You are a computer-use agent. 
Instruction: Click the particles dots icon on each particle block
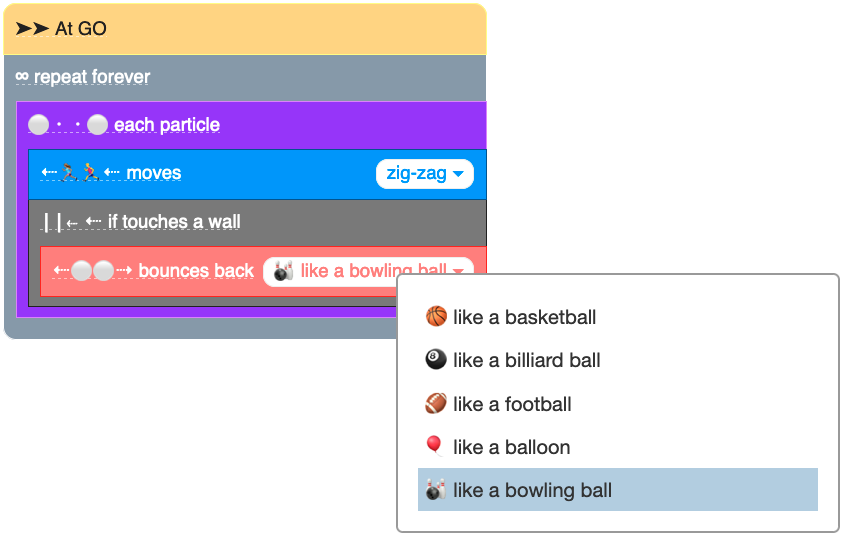tap(68, 125)
